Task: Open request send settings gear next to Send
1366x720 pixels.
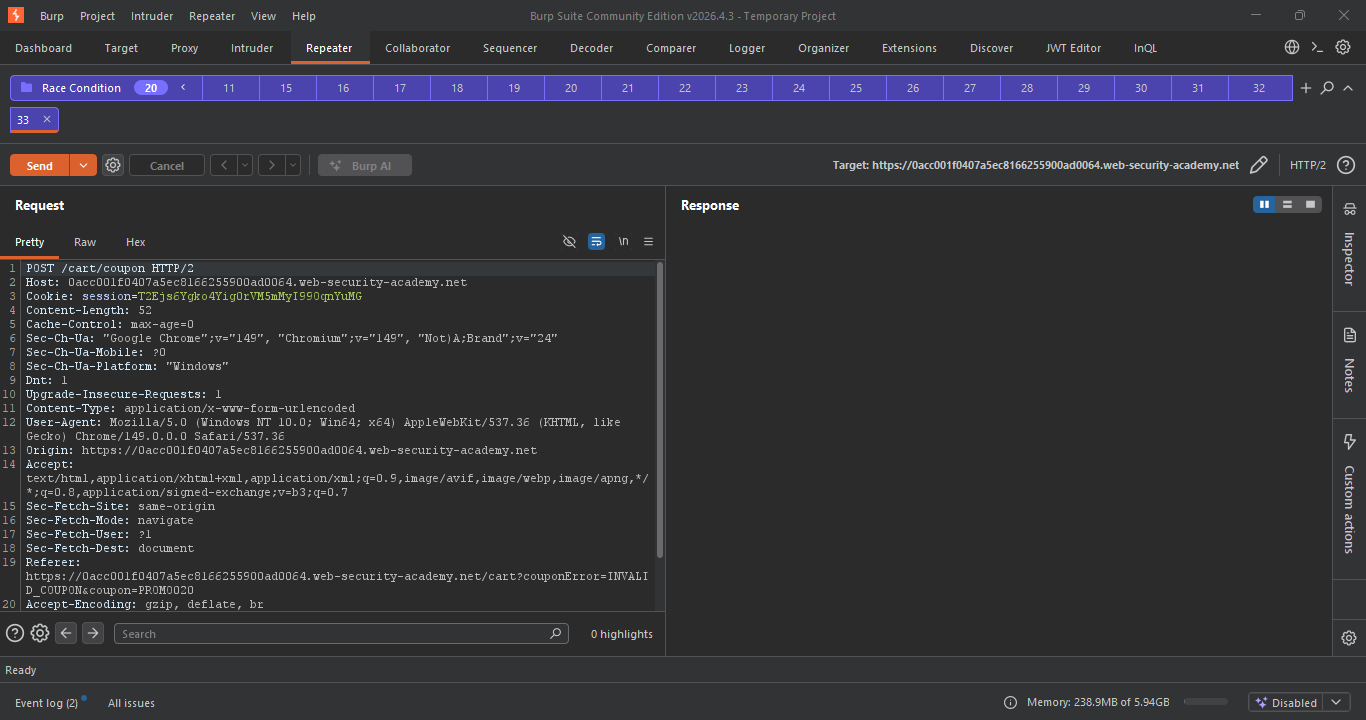Action: (113, 165)
